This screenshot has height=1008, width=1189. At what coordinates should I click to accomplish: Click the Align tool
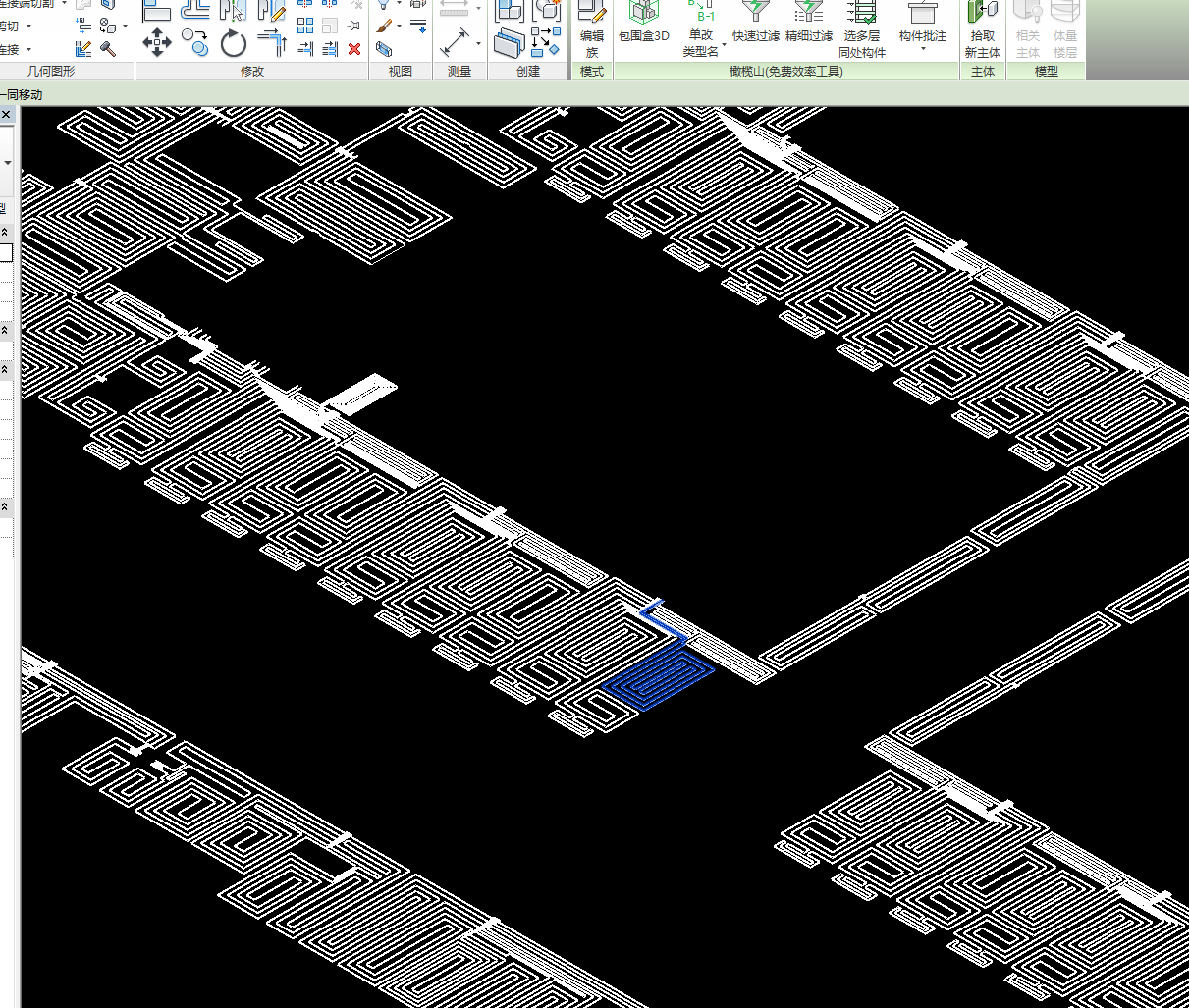pyautogui.click(x=157, y=10)
